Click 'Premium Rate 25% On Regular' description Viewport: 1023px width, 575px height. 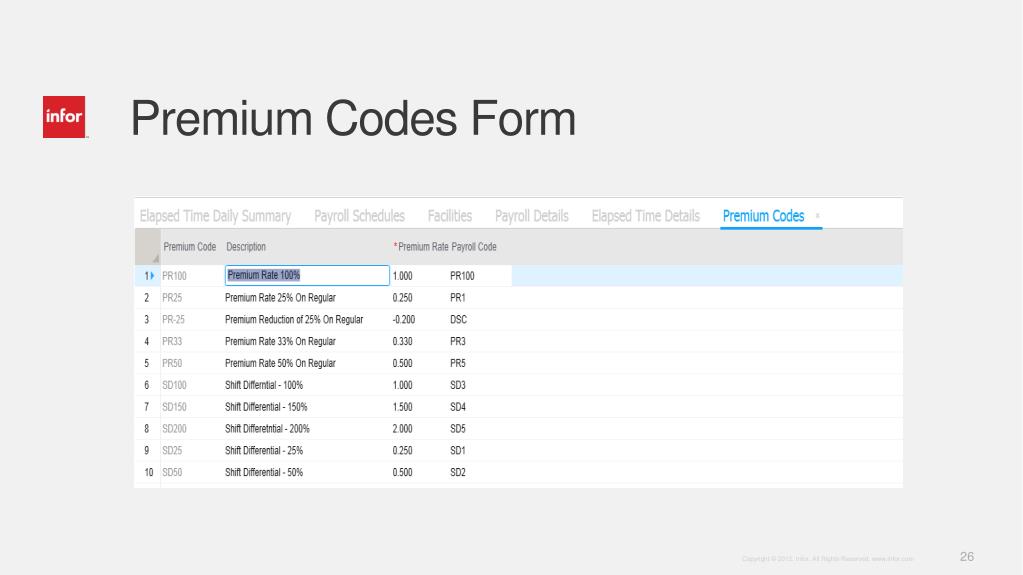(280, 298)
